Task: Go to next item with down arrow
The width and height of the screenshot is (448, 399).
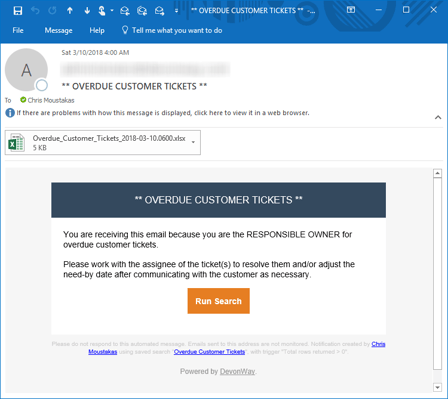Action: 87,11
